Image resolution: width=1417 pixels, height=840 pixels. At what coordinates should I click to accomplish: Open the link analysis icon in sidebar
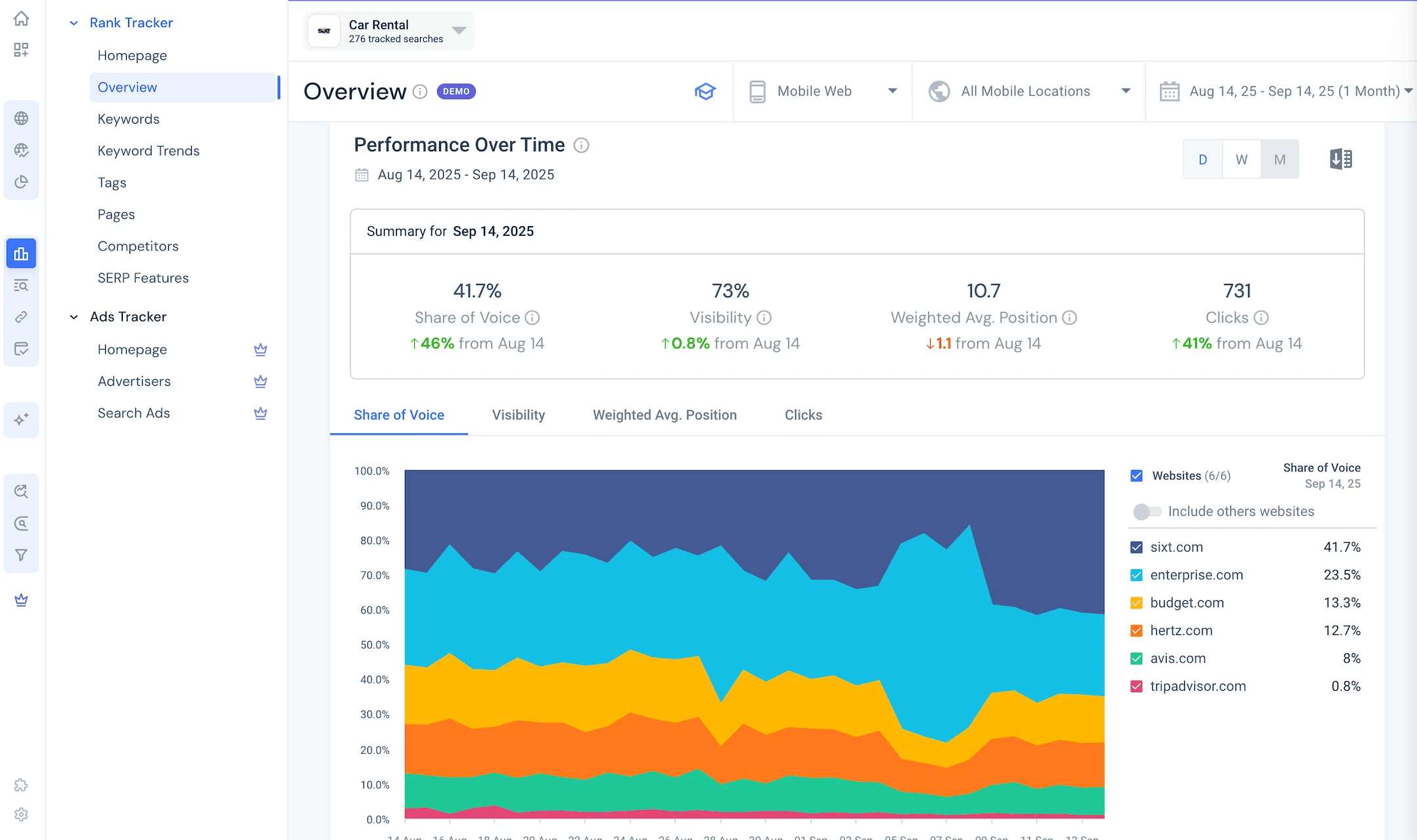coord(22,317)
